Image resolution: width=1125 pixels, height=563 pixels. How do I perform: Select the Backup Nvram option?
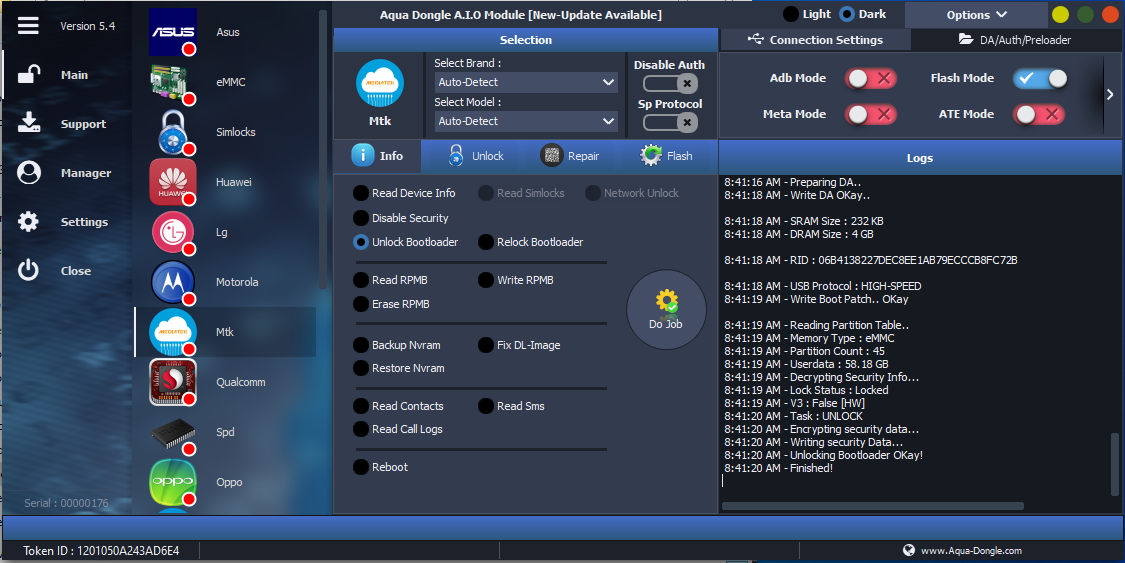point(397,345)
